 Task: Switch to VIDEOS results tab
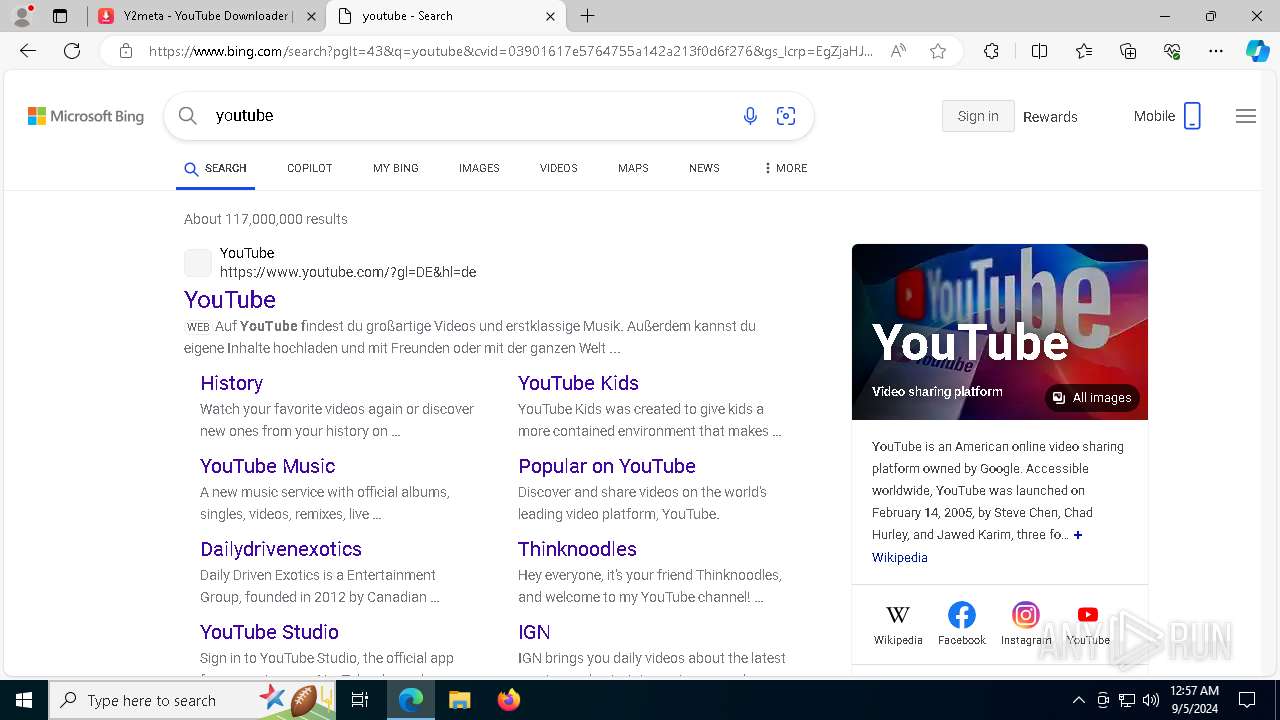click(559, 168)
